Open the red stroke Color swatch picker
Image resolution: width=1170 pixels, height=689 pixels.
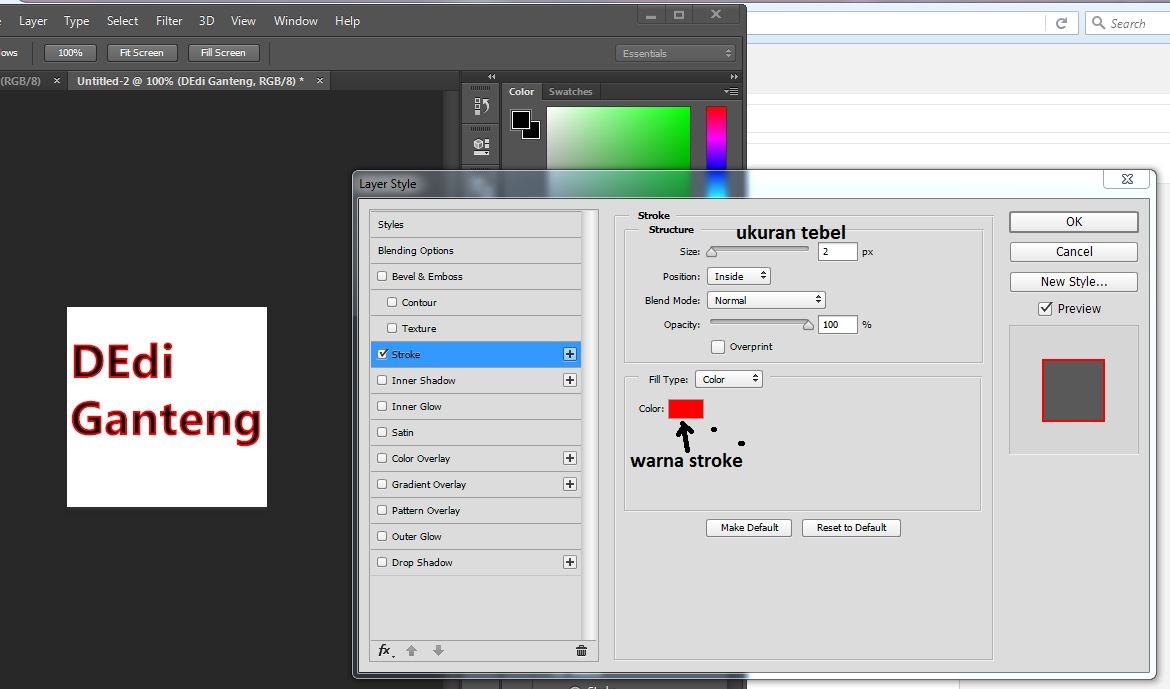(x=686, y=408)
